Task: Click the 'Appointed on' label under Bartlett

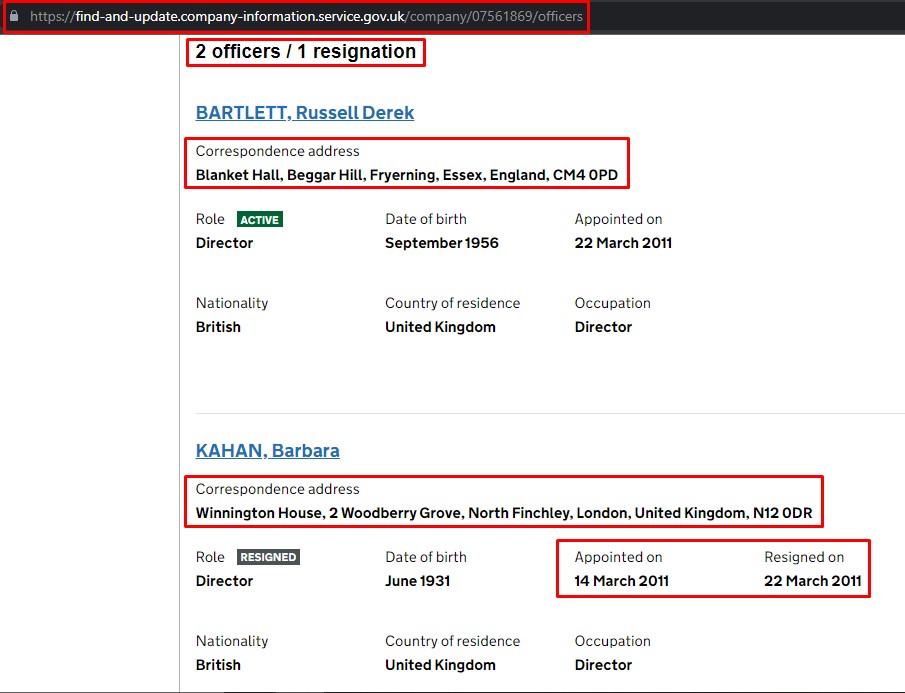Action: point(618,219)
